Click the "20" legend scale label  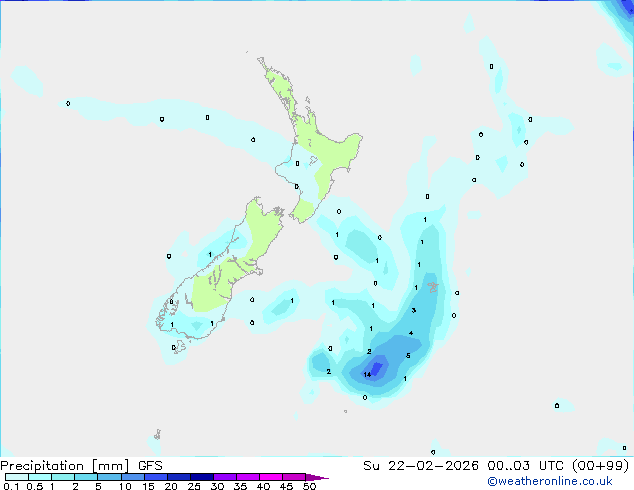tap(171, 486)
